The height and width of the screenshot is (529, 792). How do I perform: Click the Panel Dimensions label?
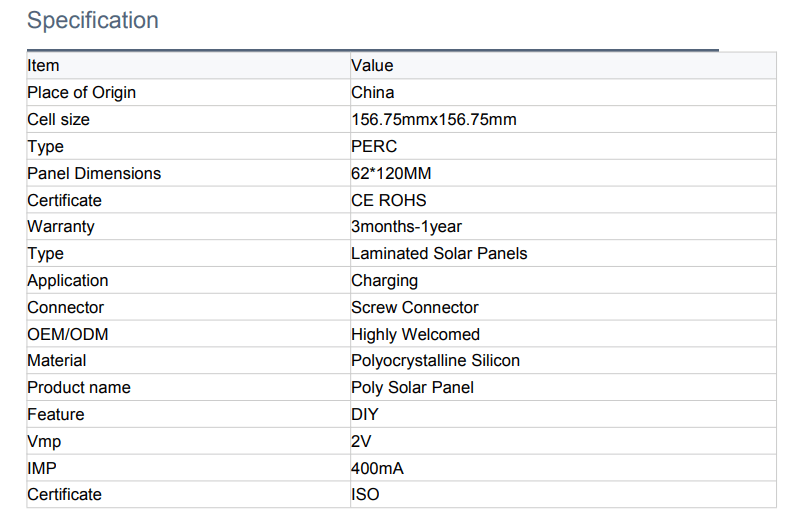94,173
